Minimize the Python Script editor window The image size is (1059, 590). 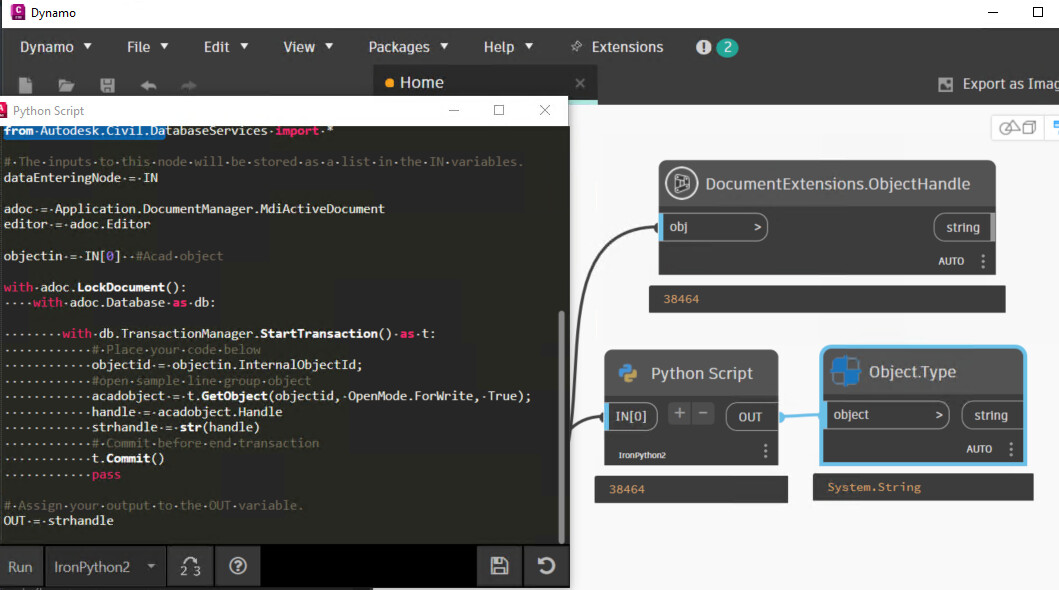point(454,110)
